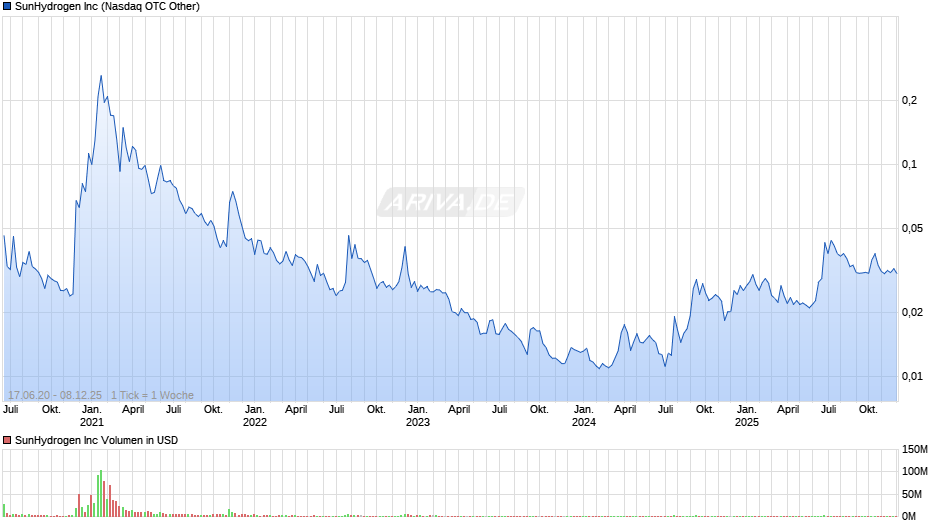This screenshot has height=526, width=940.
Task: Click the volume axis label '150M'
Action: [x=915, y=449]
